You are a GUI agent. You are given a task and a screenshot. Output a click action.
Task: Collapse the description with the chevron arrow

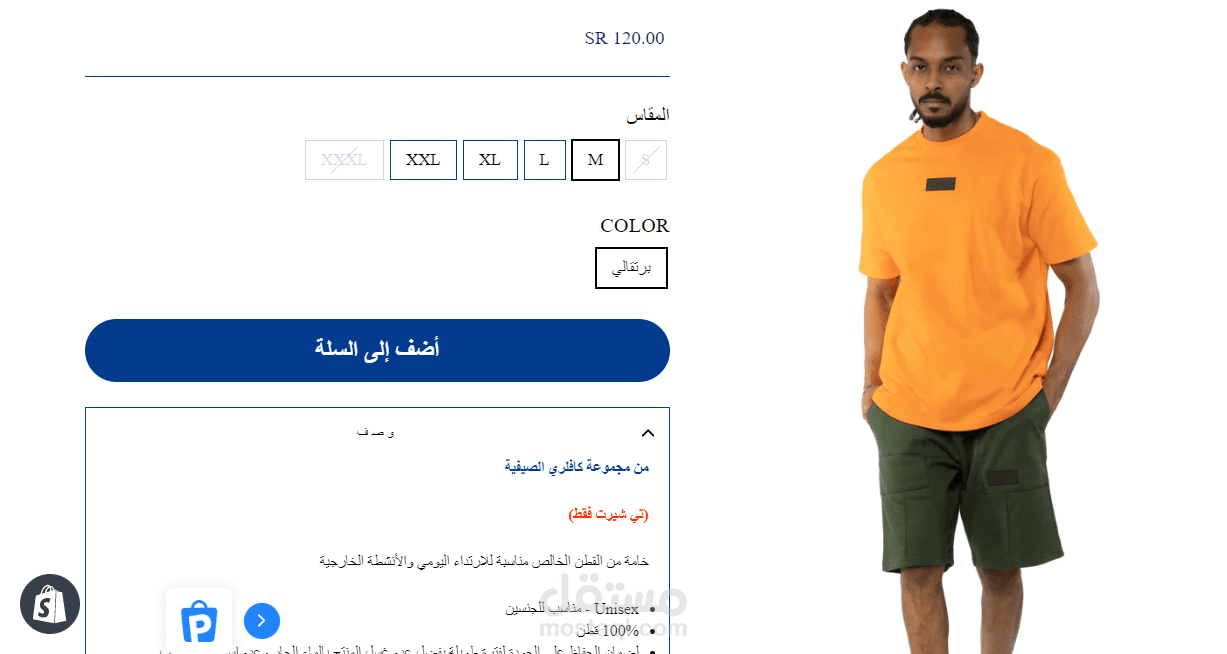(647, 433)
